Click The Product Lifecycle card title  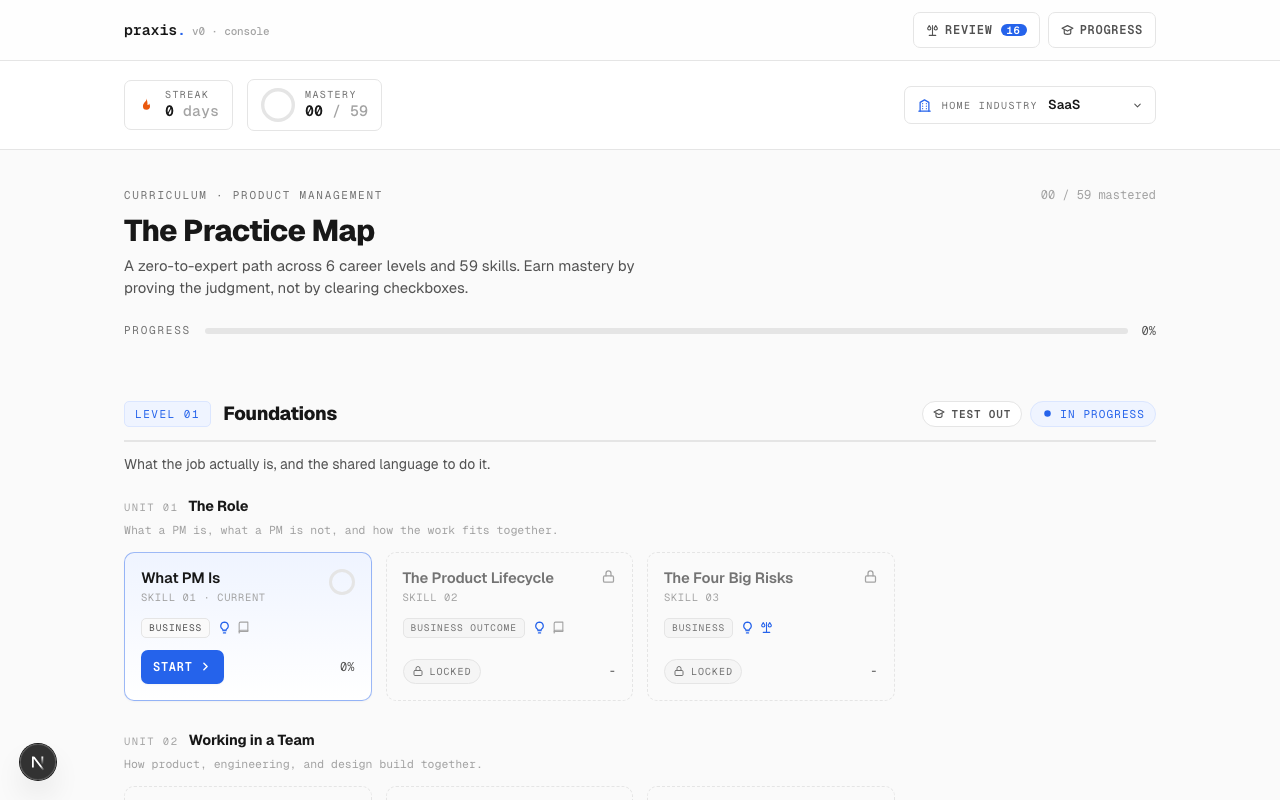point(478,578)
